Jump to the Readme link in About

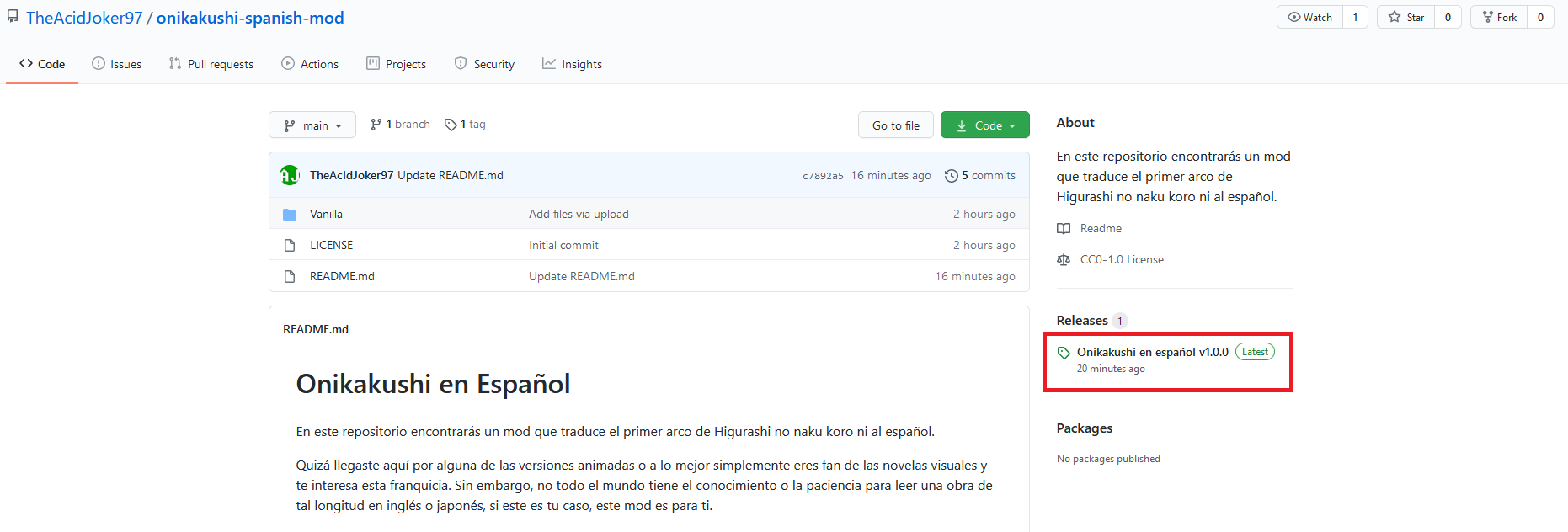pyautogui.click(x=1101, y=228)
